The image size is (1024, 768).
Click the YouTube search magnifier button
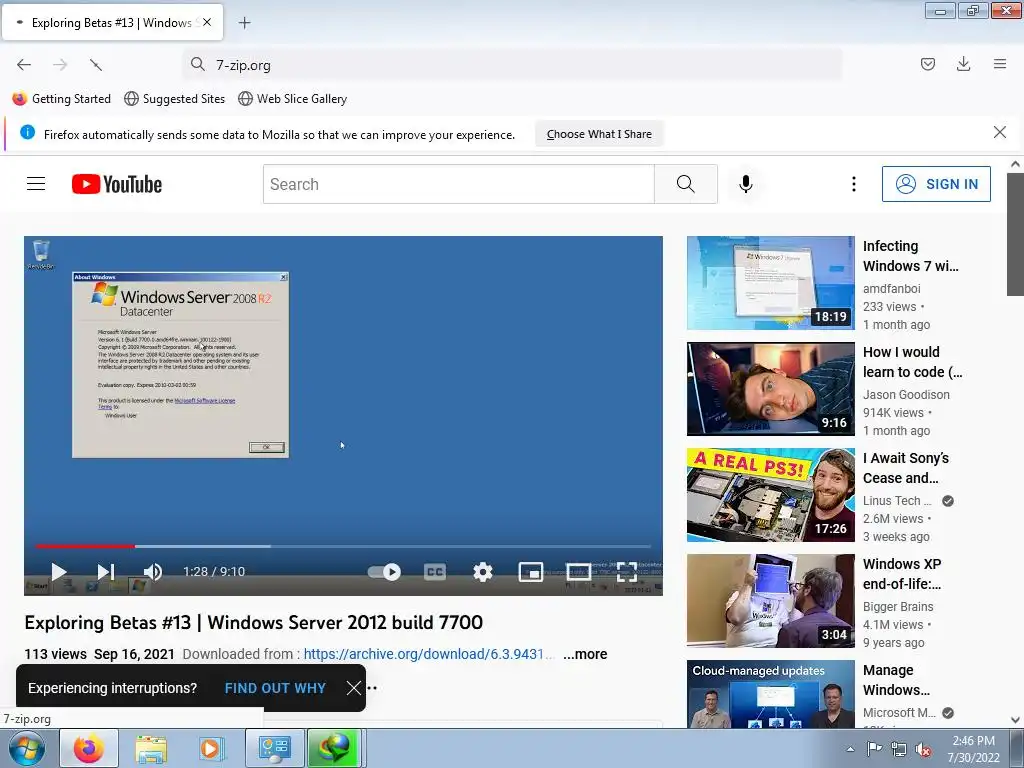click(x=686, y=184)
